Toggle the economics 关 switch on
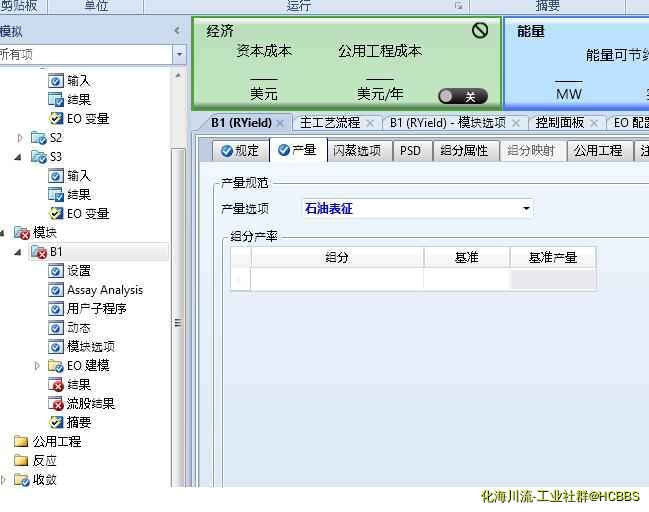649x512 pixels. (x=462, y=96)
